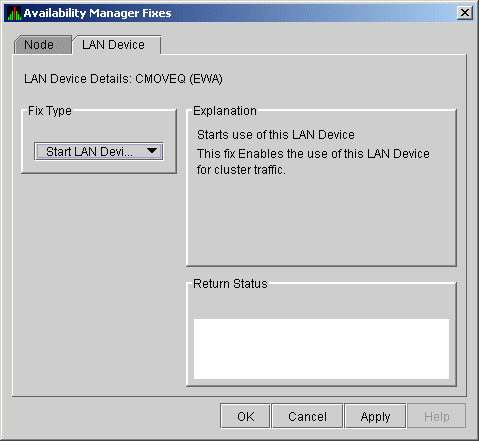Image resolution: width=479 pixels, height=441 pixels.
Task: Close the Availability Manager Fixes dialog
Action: click(x=465, y=13)
